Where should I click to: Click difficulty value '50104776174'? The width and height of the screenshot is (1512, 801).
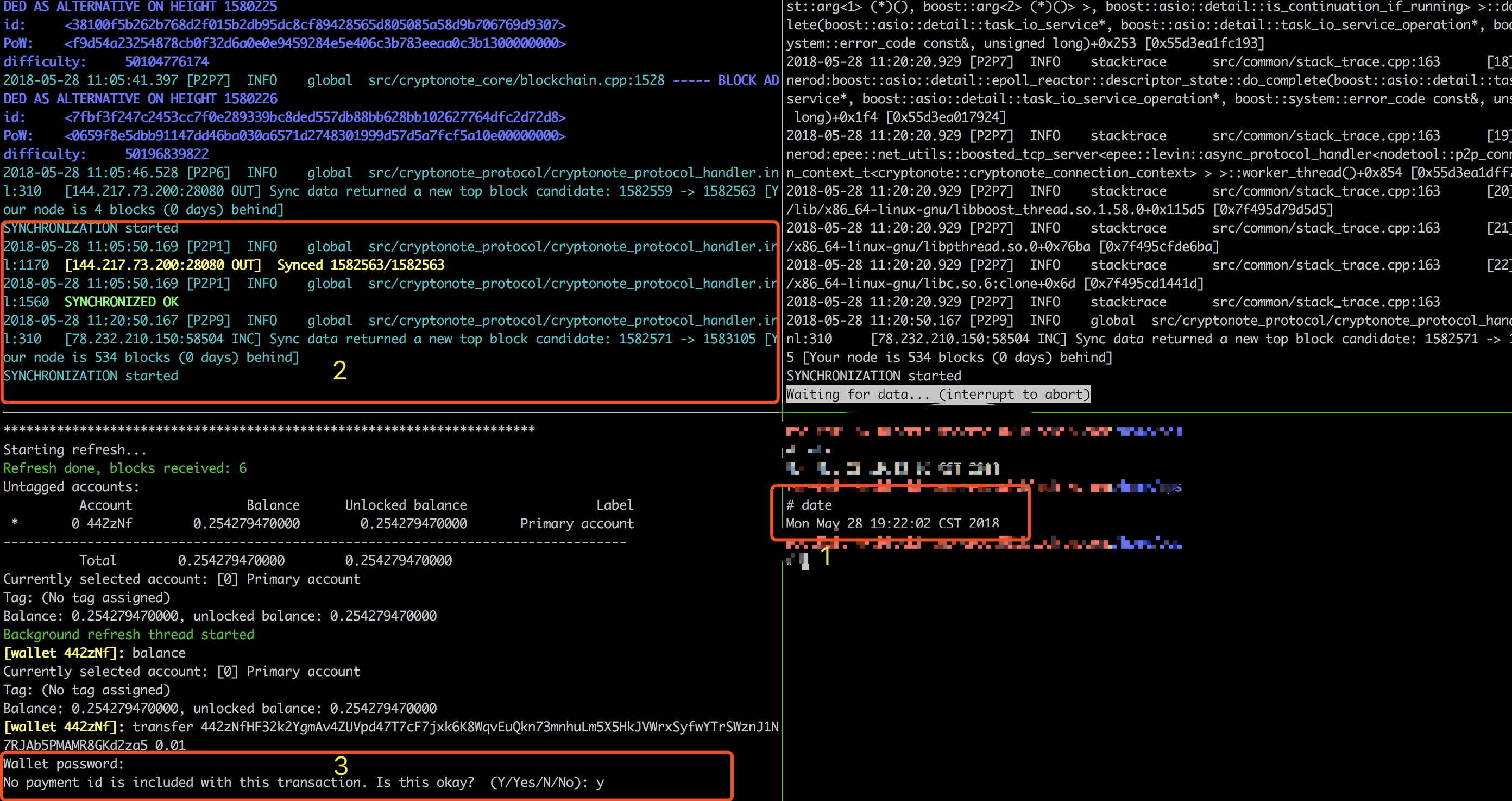[x=167, y=61]
